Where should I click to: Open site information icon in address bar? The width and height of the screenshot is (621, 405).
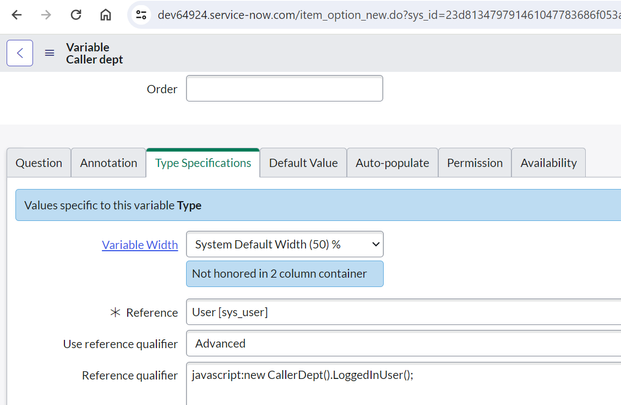pos(141,15)
